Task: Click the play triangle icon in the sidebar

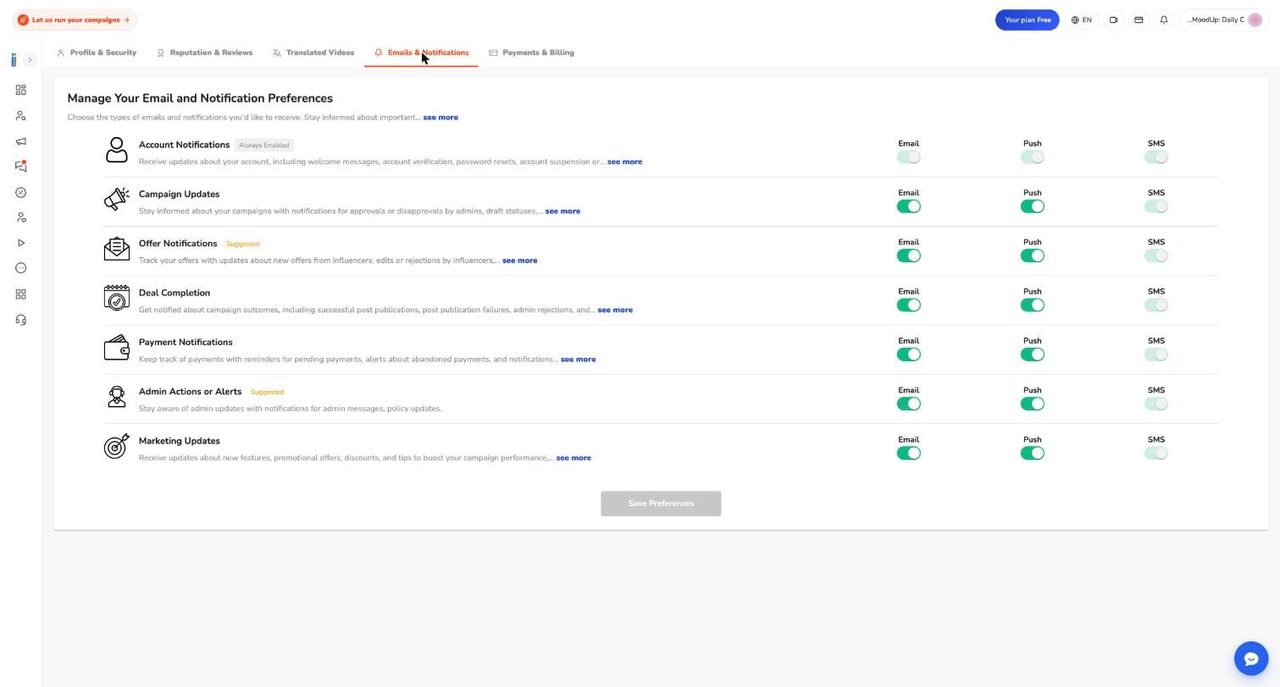Action: point(21,243)
